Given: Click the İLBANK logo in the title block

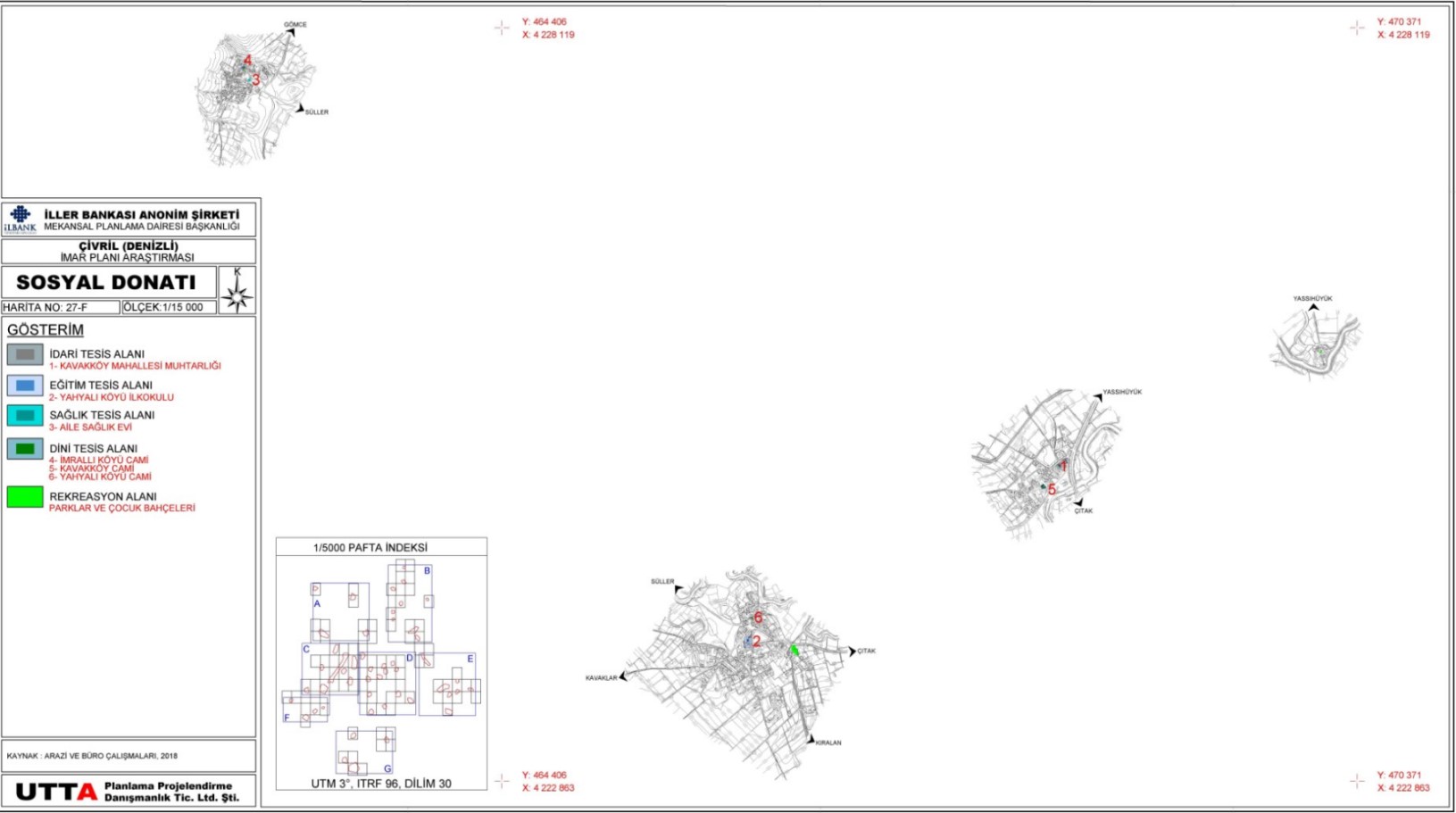Looking at the screenshot, I should (x=20, y=219).
